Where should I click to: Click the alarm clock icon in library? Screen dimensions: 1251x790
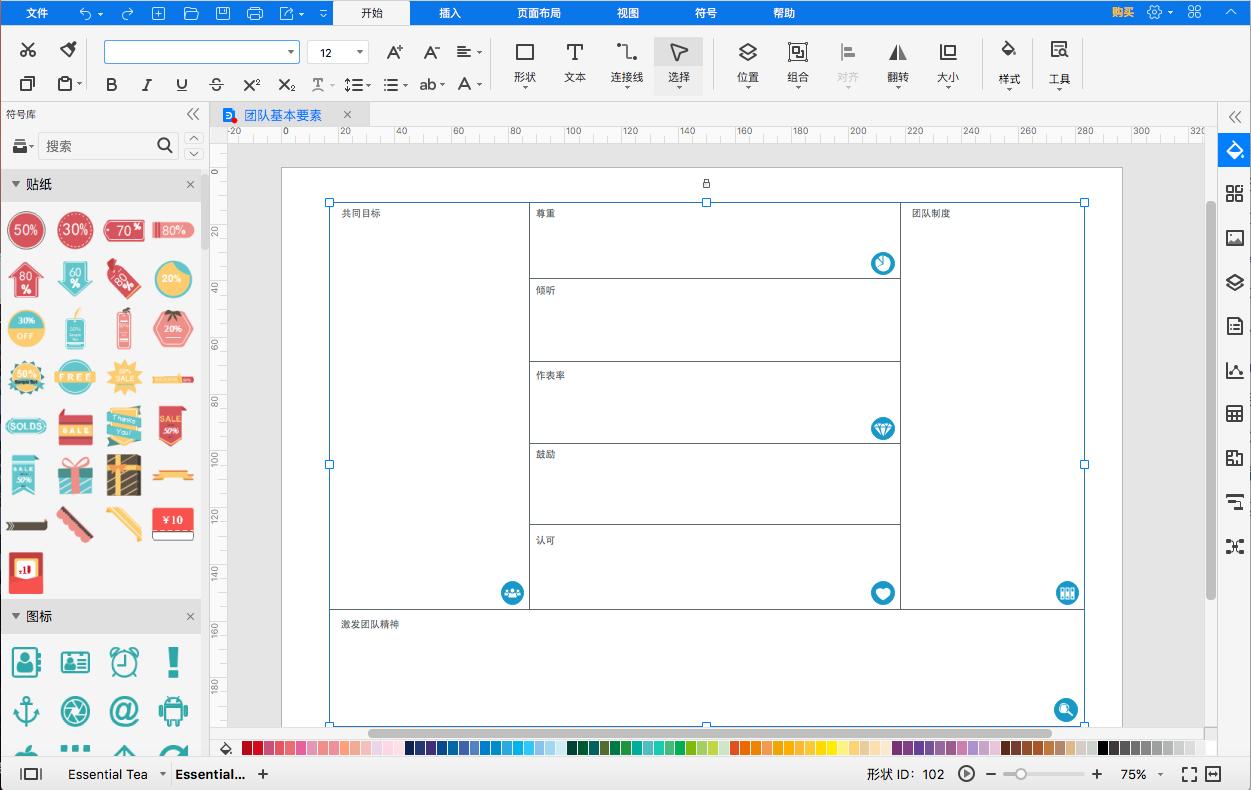tap(124, 662)
